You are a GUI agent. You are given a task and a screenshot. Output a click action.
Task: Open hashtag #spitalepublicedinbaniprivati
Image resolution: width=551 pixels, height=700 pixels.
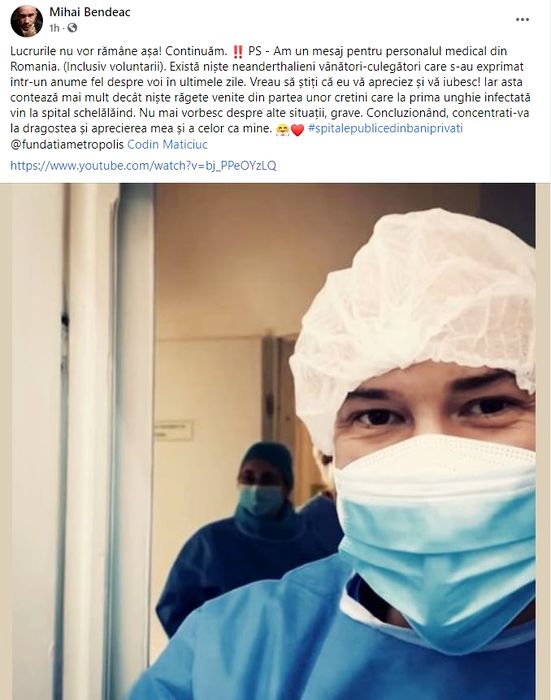tap(385, 129)
